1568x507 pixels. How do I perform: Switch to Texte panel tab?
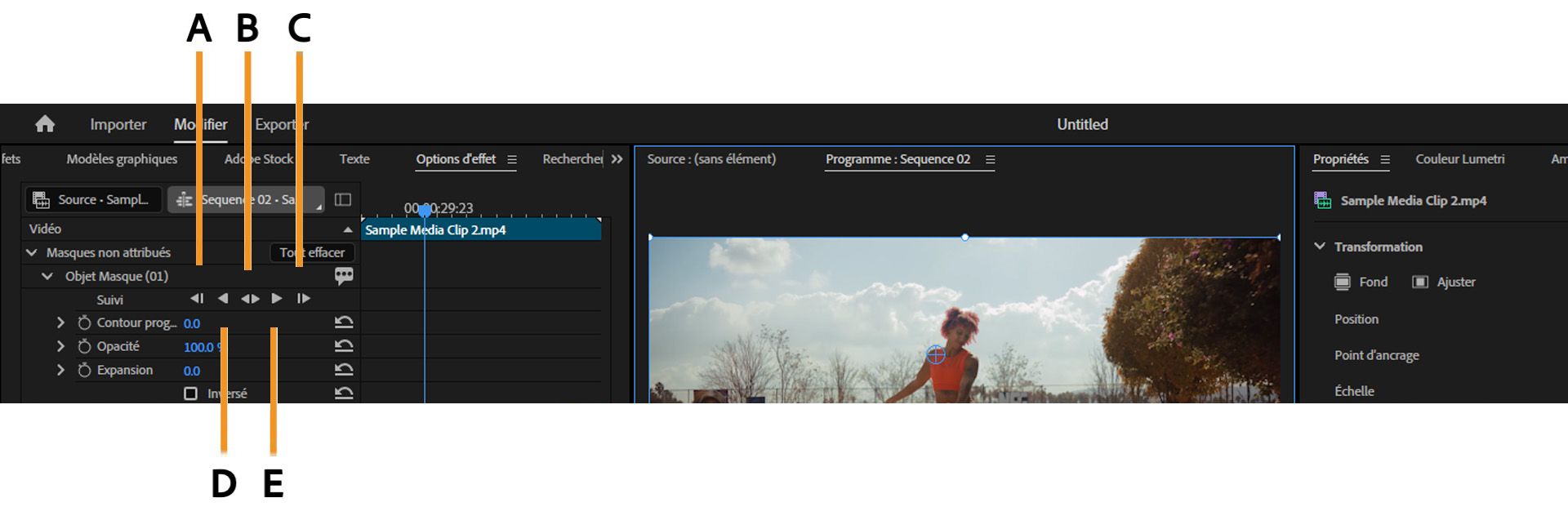tap(354, 159)
